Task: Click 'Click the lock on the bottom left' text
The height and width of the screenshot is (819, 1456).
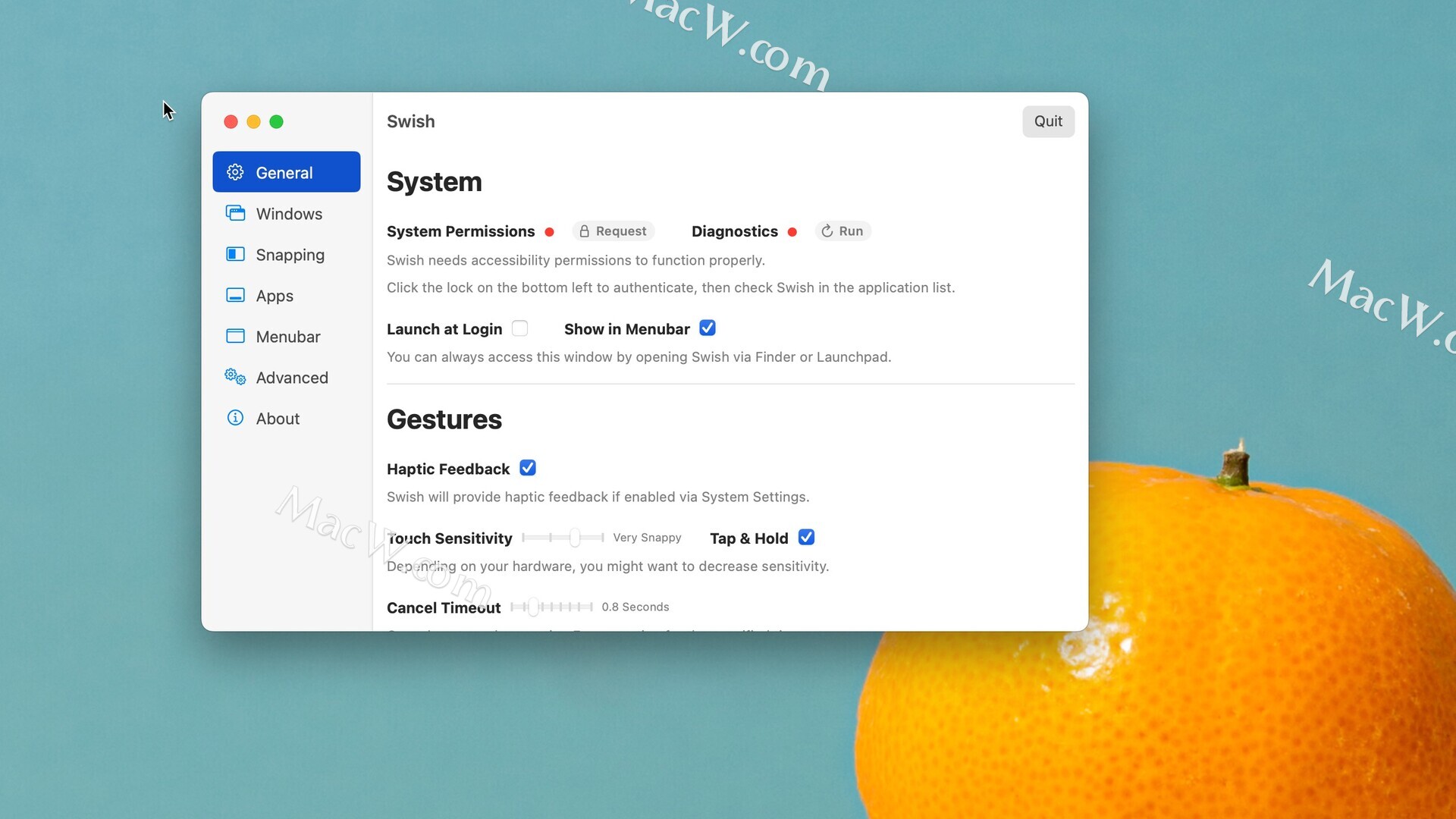Action: tap(671, 287)
